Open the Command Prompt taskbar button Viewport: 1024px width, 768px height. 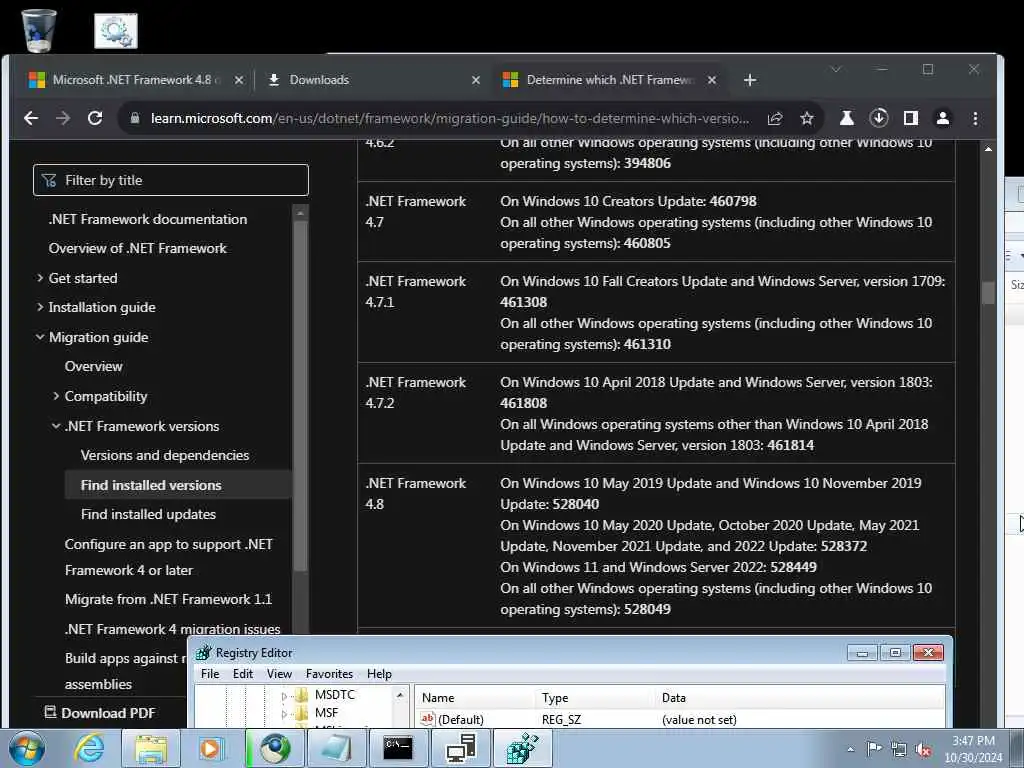tap(398, 748)
